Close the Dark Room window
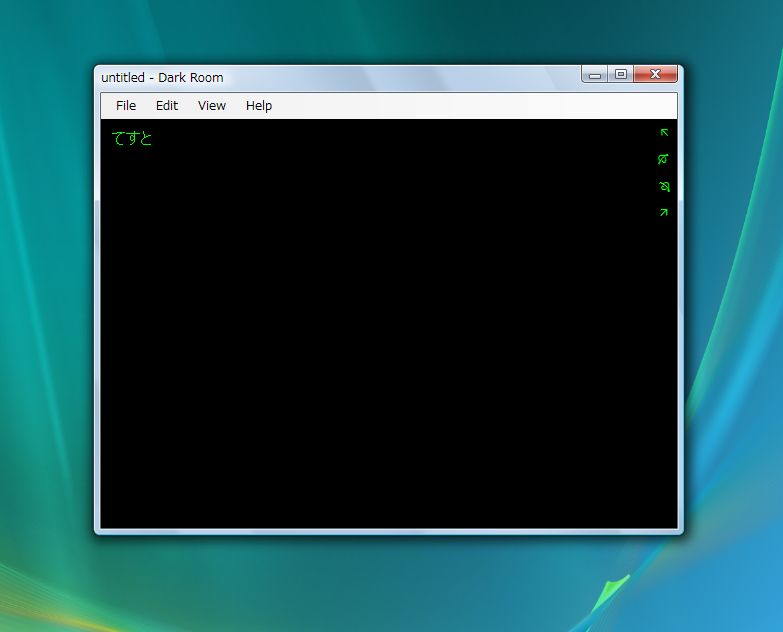The height and width of the screenshot is (632, 783). point(656,74)
